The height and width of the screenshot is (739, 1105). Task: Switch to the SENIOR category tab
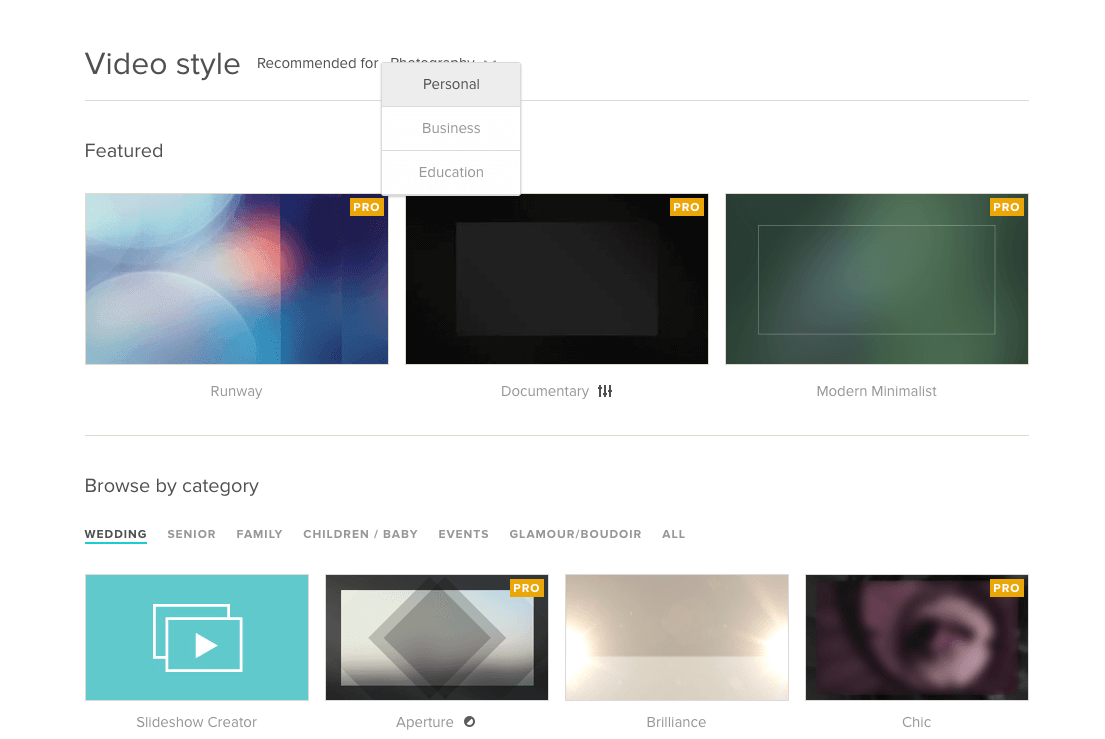tap(191, 534)
